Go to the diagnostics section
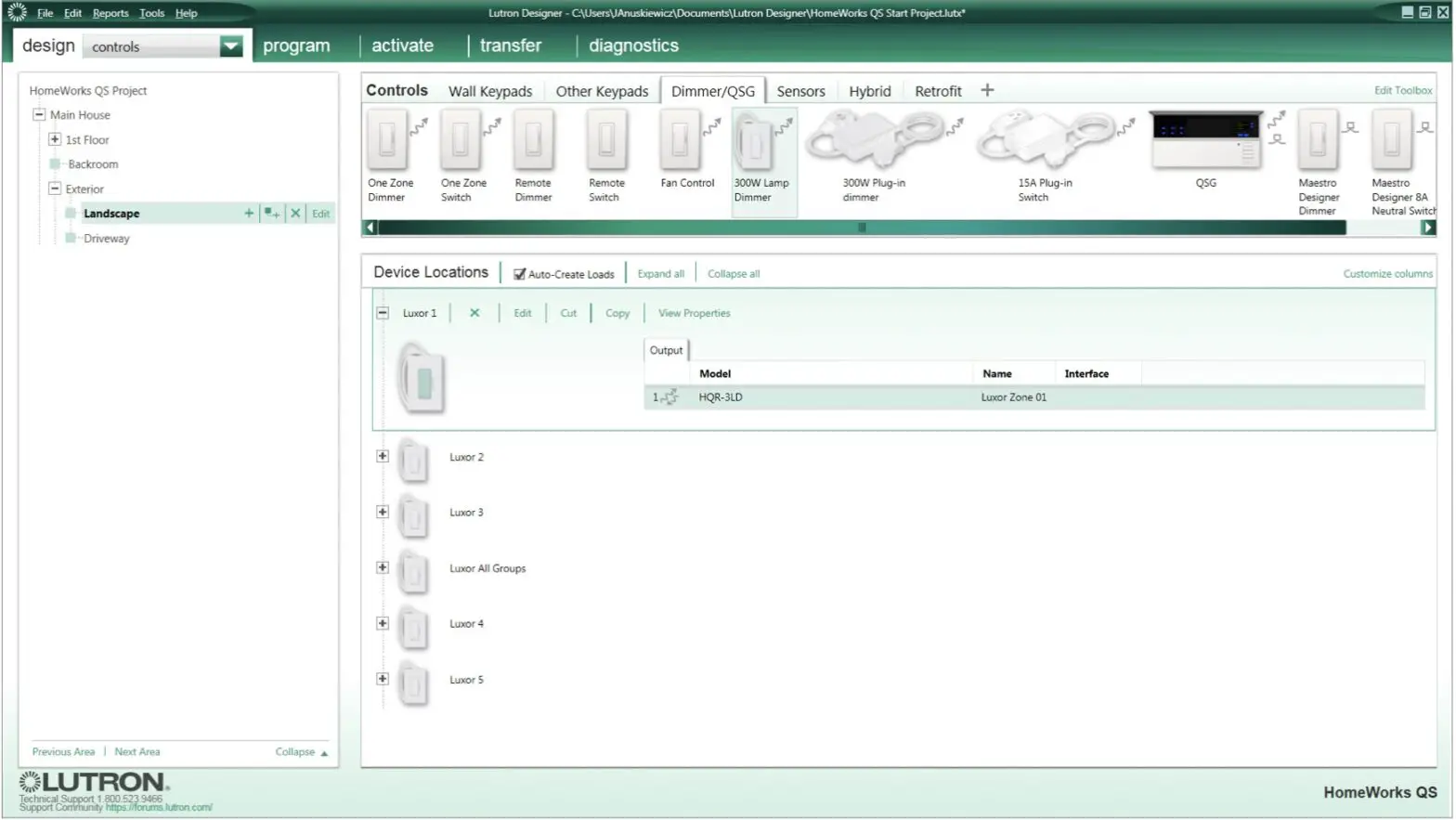1456x820 pixels. coord(633,46)
